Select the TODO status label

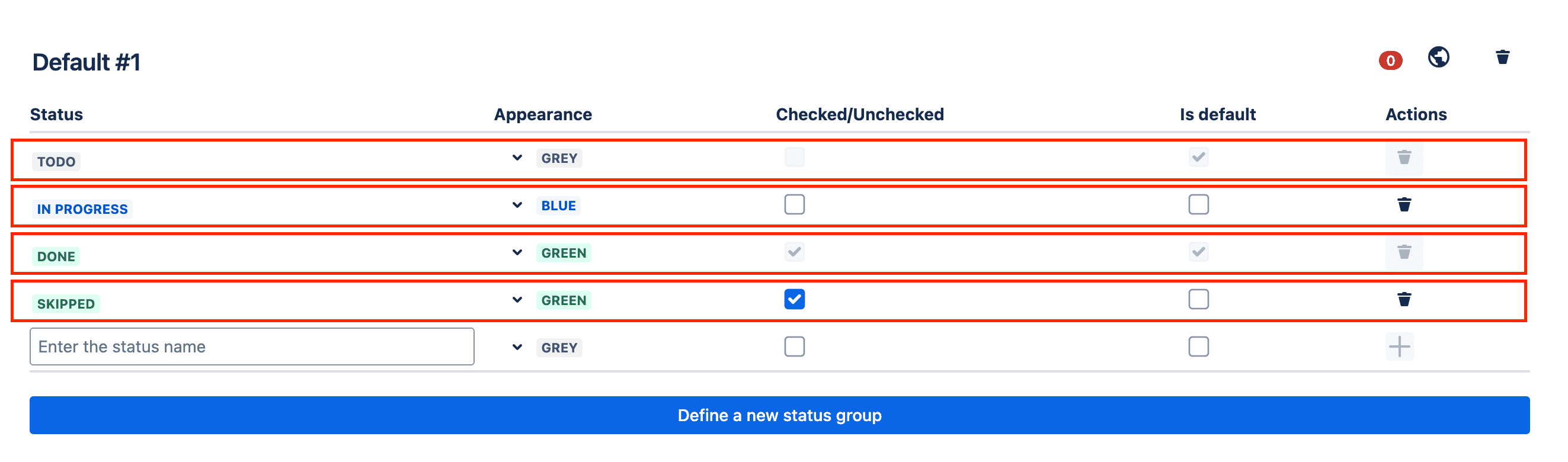coord(56,161)
